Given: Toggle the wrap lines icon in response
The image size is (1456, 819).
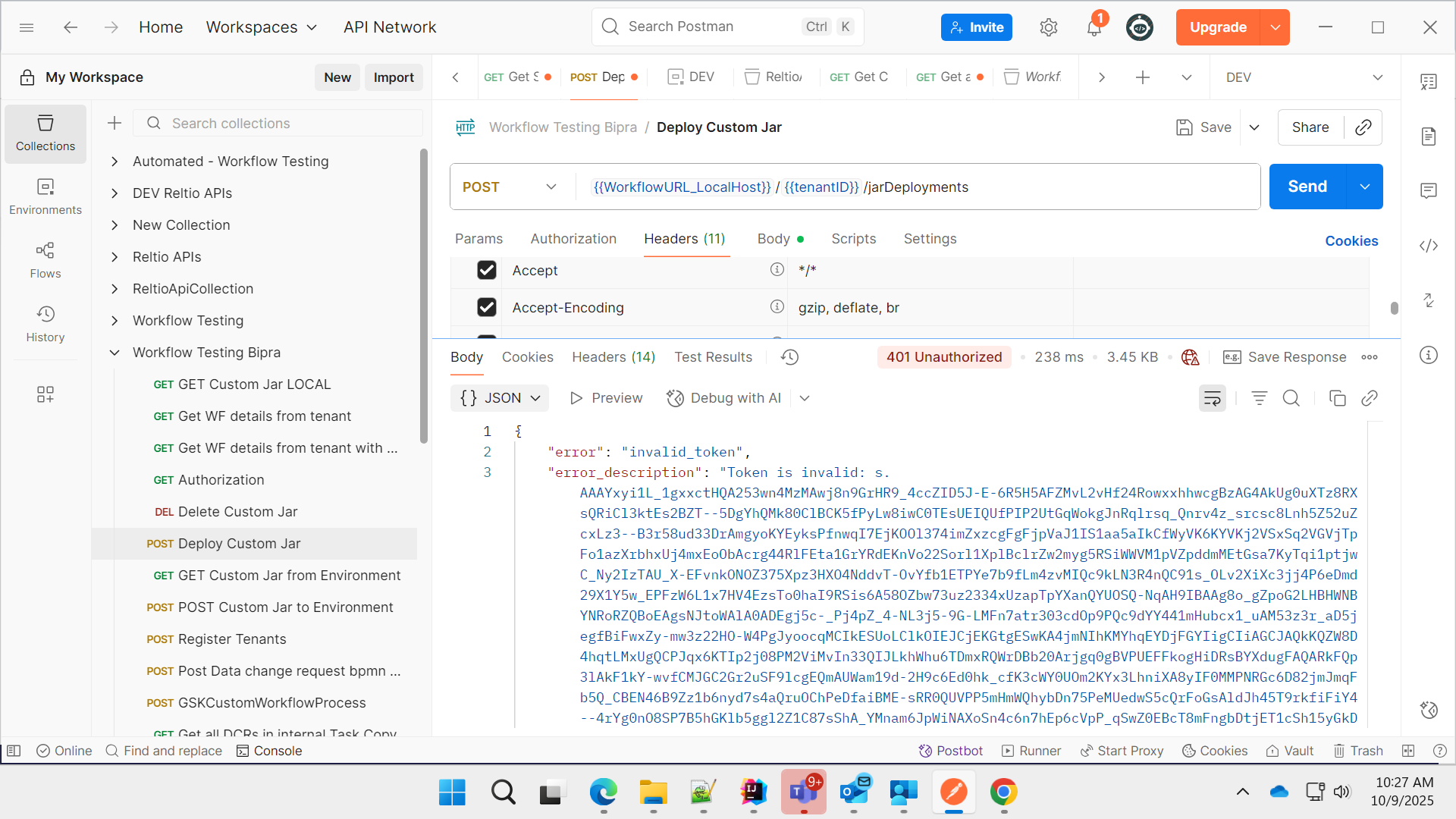Looking at the screenshot, I should click(x=1212, y=398).
